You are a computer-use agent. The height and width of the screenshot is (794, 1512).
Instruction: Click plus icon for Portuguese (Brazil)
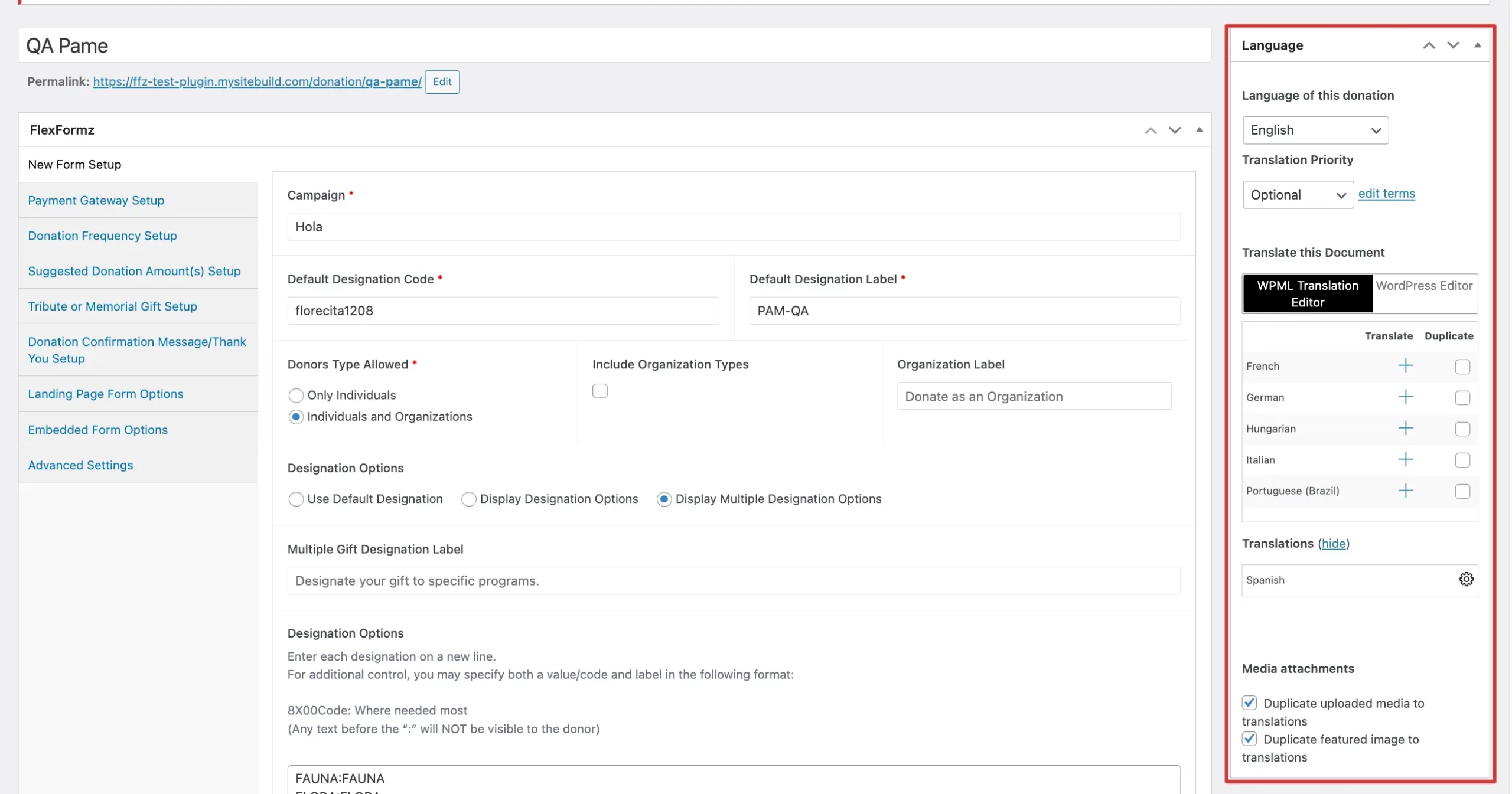[x=1406, y=491]
